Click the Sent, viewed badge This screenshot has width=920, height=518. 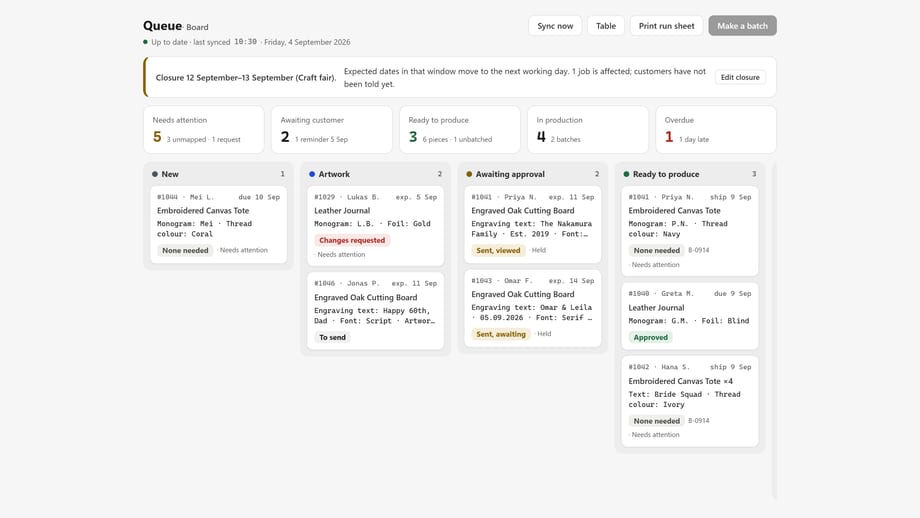(x=498, y=250)
